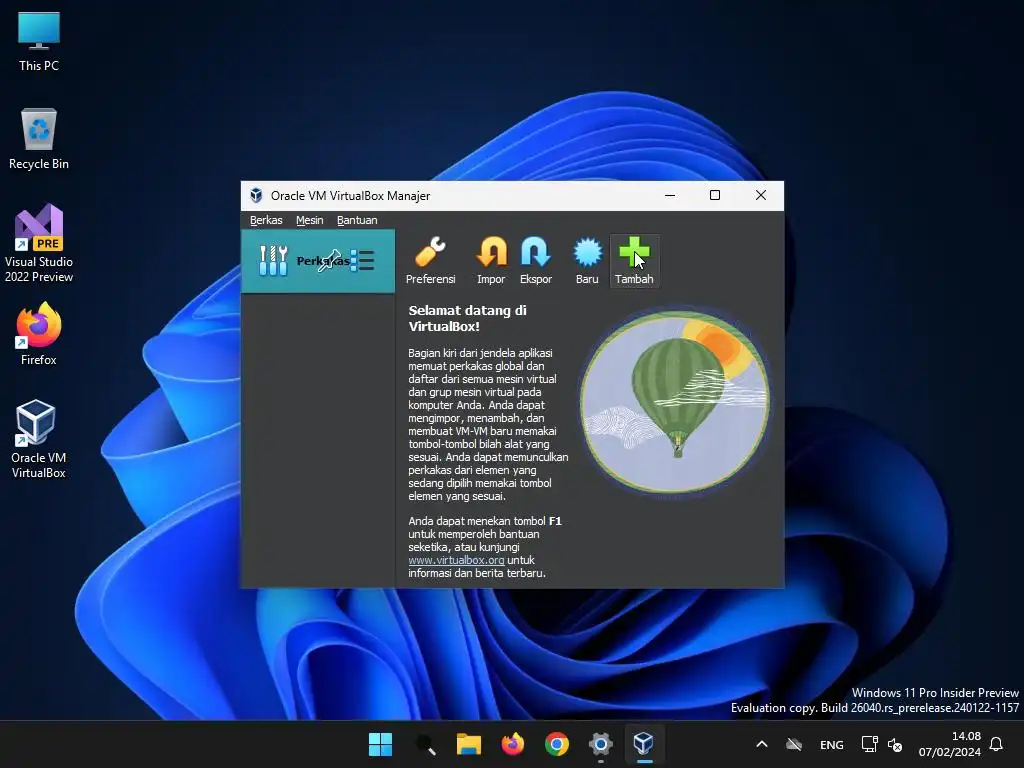Click the VirtualBox title bar logo icon
This screenshot has width=1024, height=768.
(x=256, y=195)
